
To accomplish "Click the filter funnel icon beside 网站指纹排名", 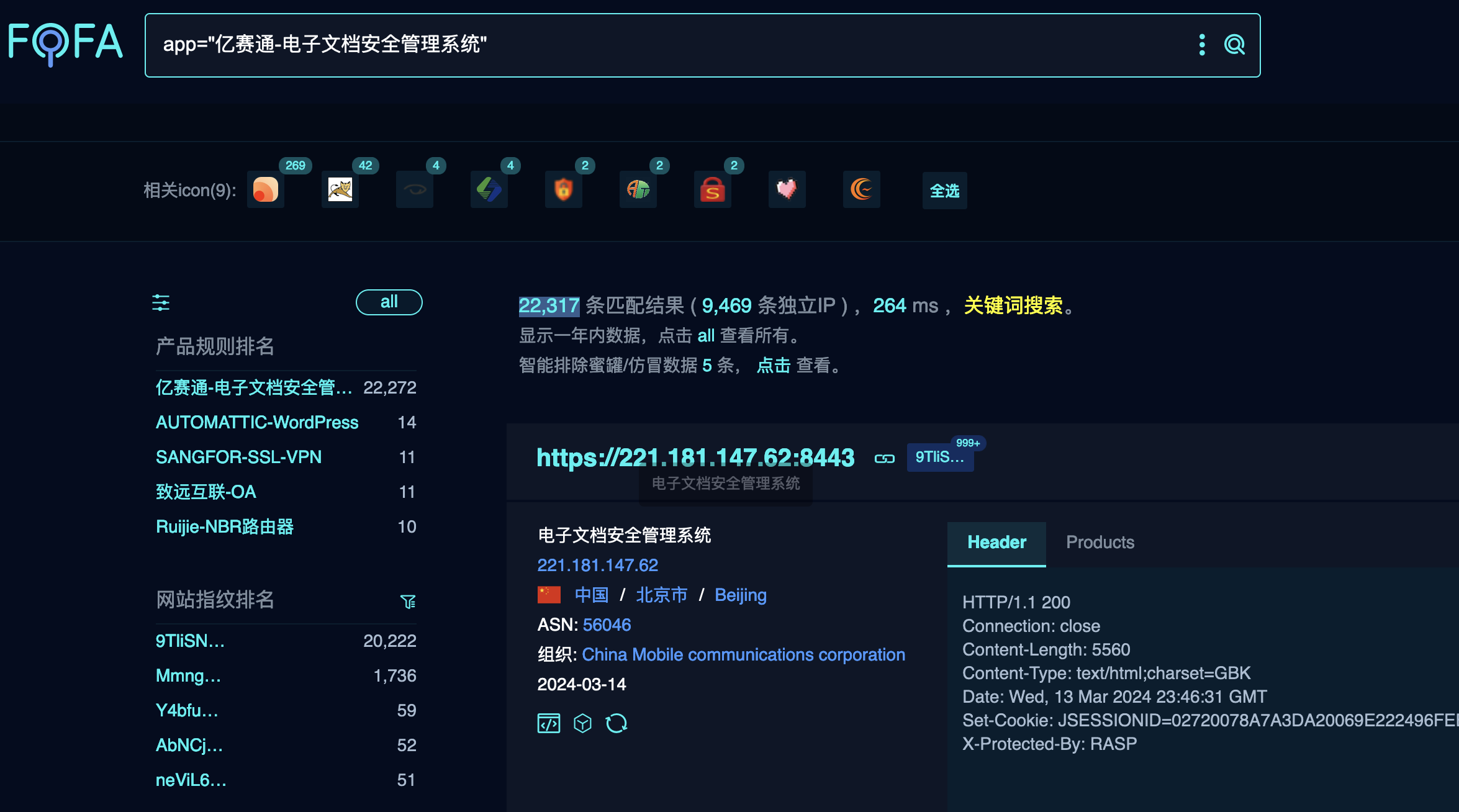I will click(x=409, y=601).
